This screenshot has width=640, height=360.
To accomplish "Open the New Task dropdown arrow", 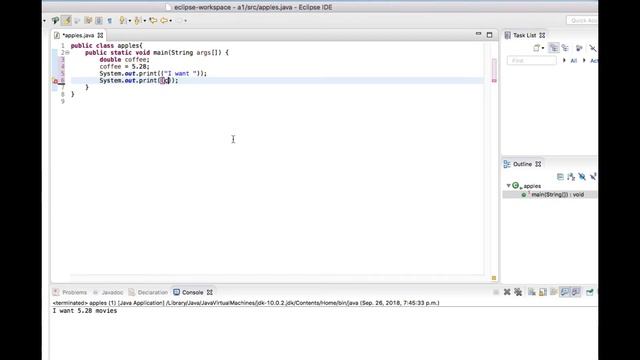I will [543, 48].
